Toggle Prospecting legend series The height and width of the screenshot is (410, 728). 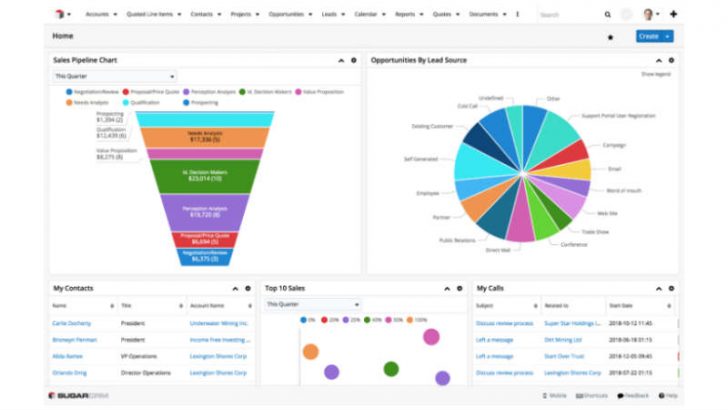[201, 103]
